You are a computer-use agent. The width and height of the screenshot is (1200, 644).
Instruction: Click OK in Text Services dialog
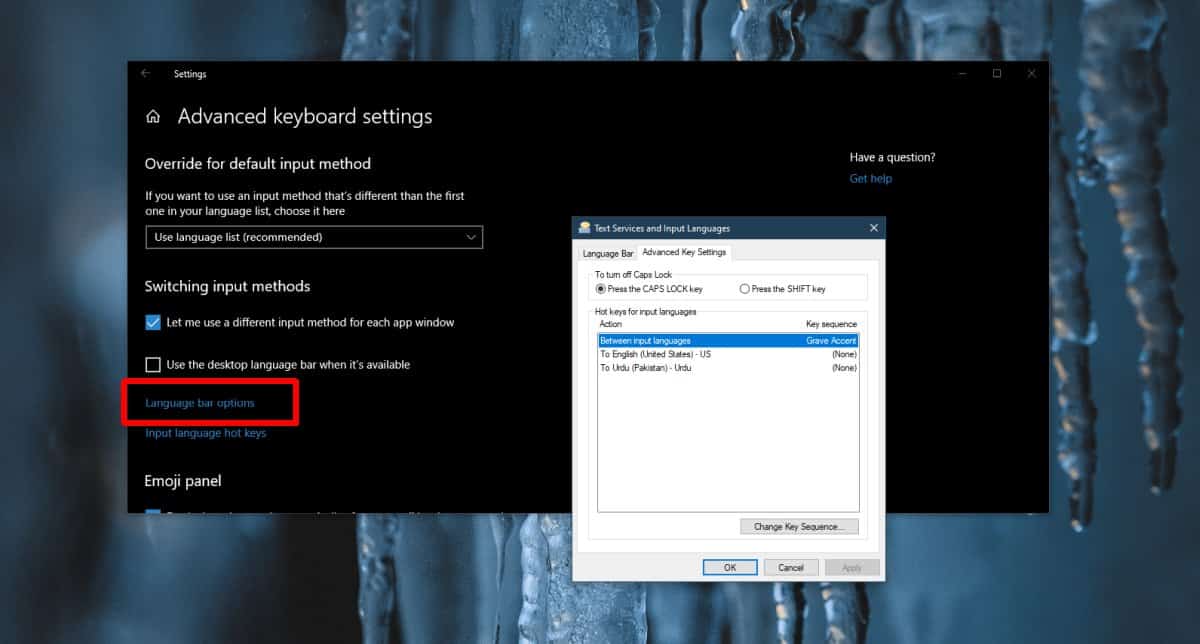tap(730, 567)
